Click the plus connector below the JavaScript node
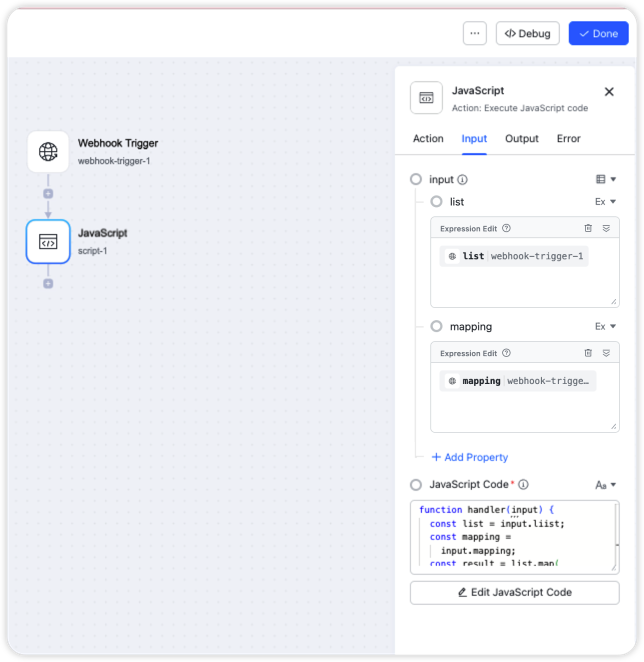This screenshot has height=662, width=644. pyautogui.click(x=48, y=284)
